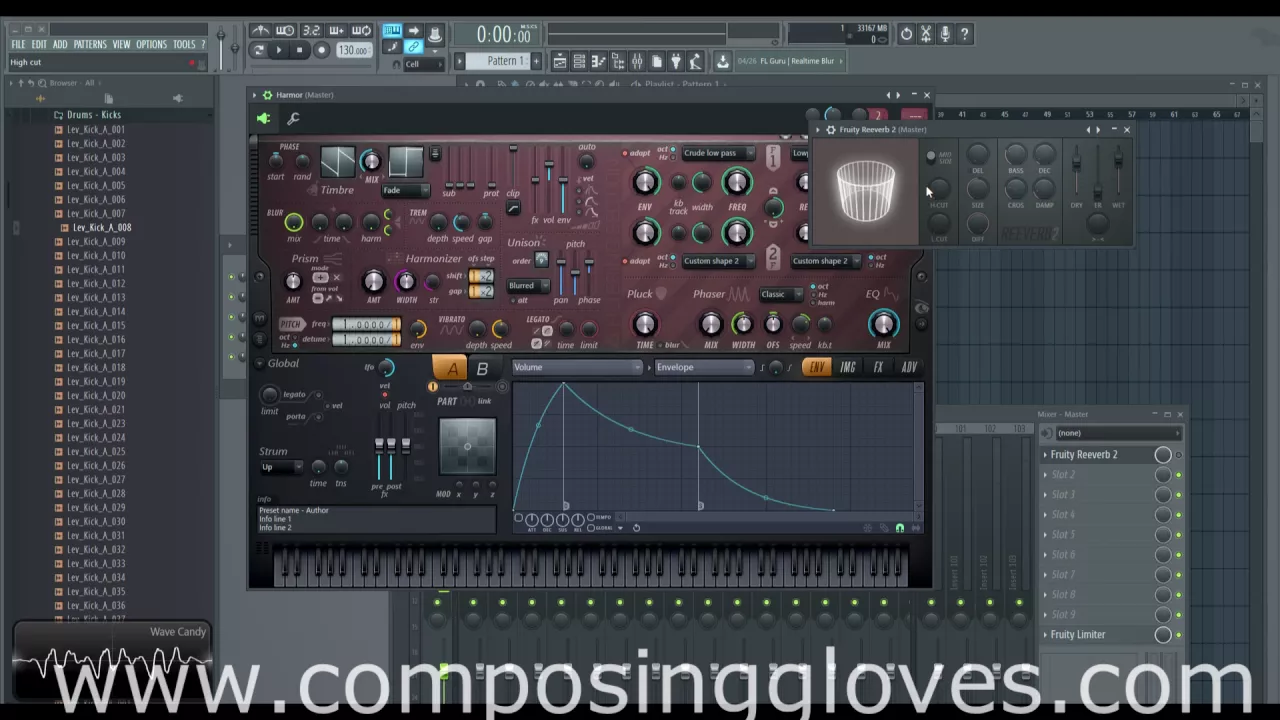Open the OPTIONS menu

pyautogui.click(x=152, y=44)
